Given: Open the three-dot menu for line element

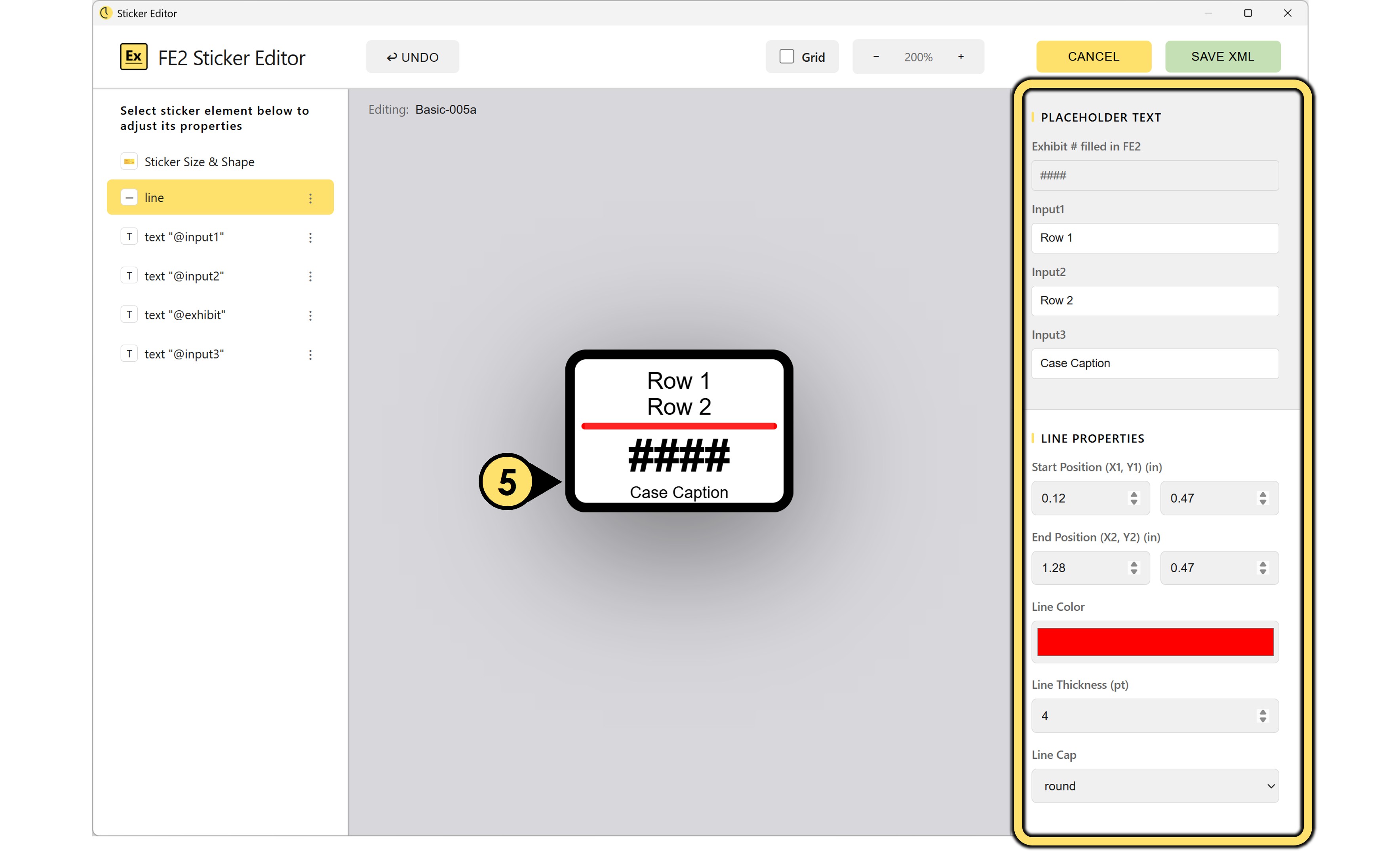Looking at the screenshot, I should tap(310, 198).
